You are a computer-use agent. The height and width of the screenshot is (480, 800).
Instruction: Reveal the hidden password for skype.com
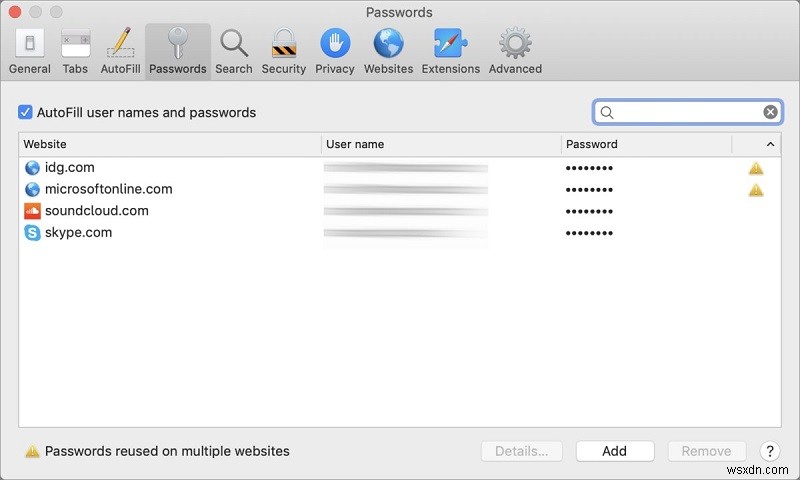tap(589, 233)
